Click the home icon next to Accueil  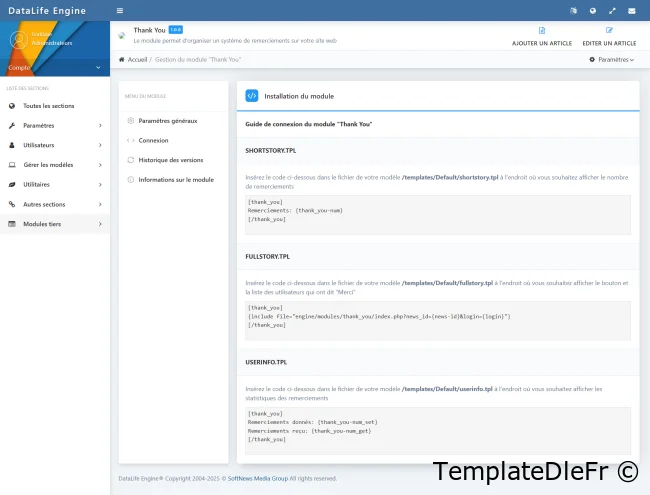click(122, 60)
